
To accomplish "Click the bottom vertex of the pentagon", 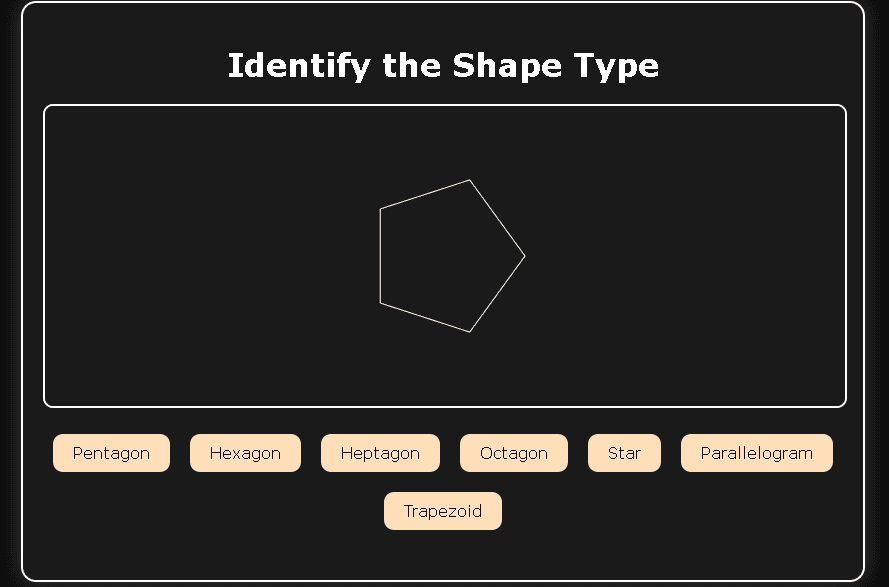I will point(470,332).
